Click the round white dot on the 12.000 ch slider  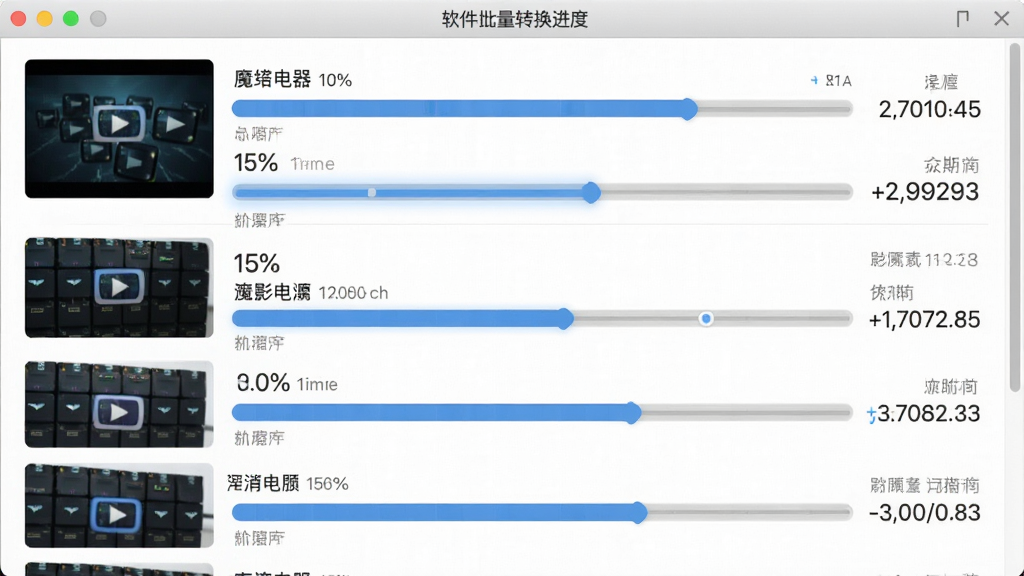pos(706,319)
